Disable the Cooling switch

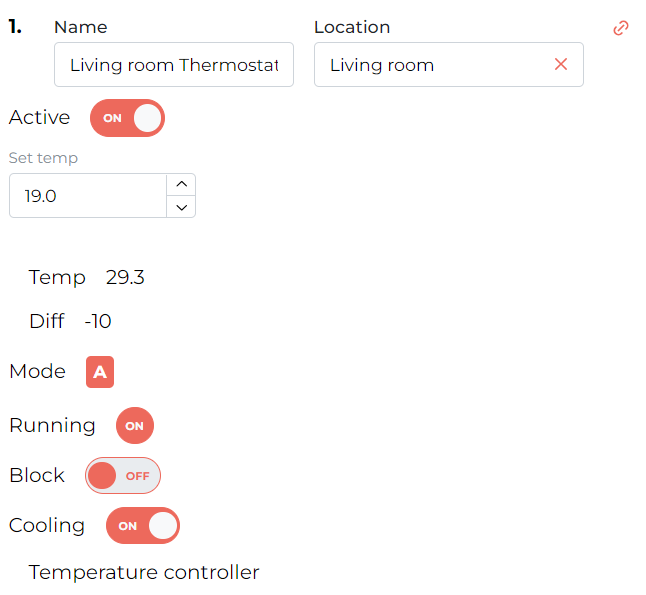tap(143, 525)
